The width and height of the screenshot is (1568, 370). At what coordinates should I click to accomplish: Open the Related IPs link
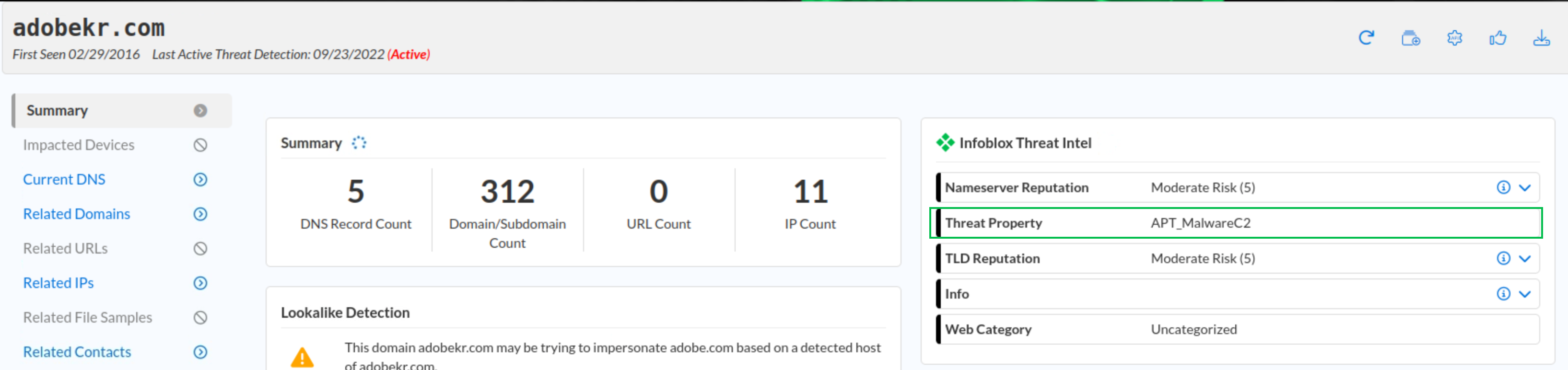59,283
